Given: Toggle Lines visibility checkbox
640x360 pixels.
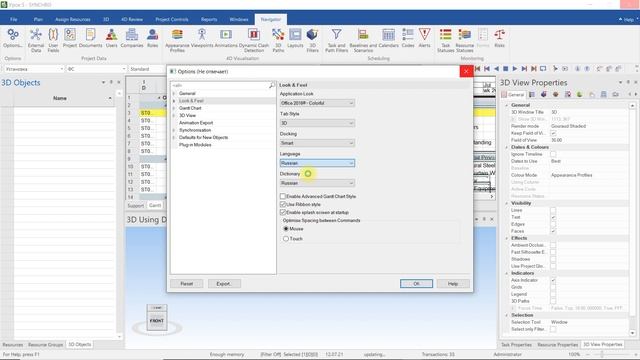Looking at the screenshot, I should pyautogui.click(x=553, y=210).
